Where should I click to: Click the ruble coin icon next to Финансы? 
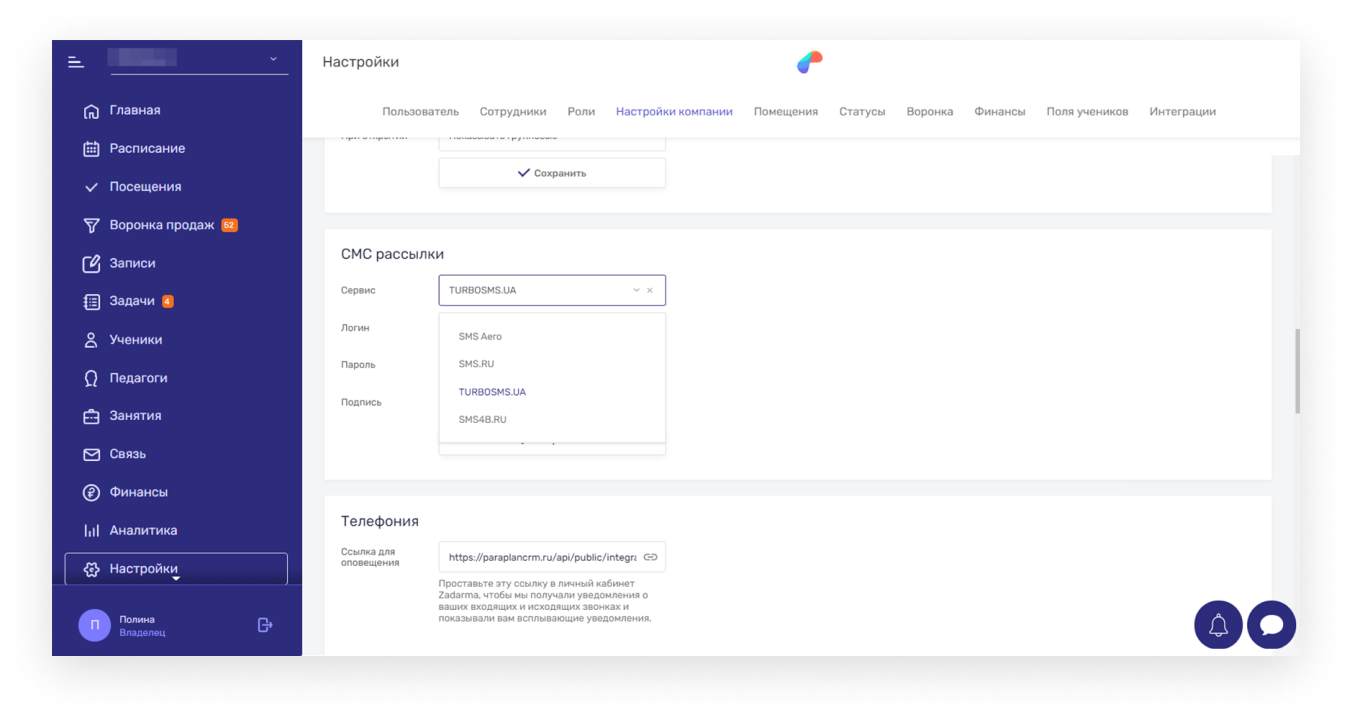coord(91,492)
